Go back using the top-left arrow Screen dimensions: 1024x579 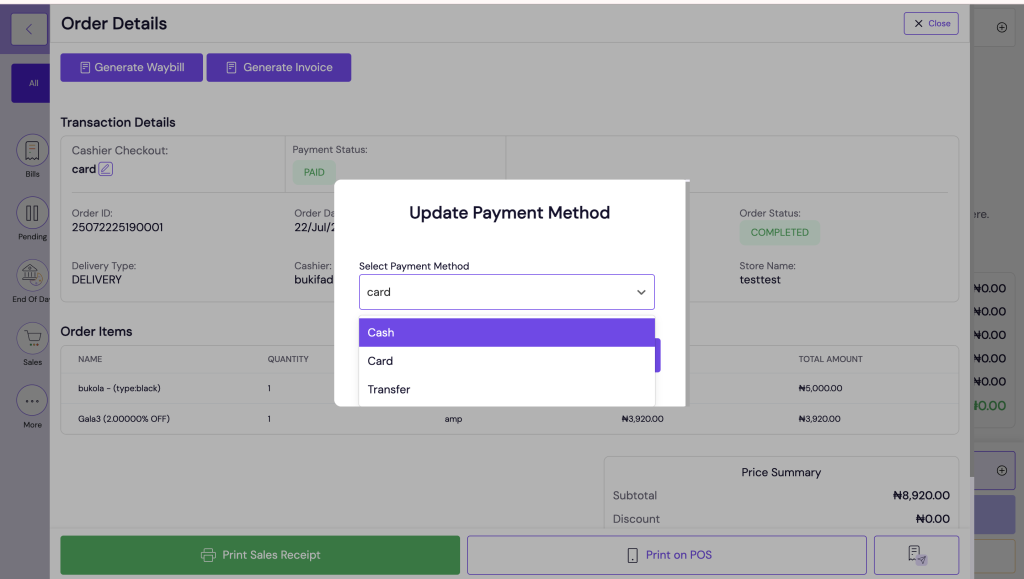[28, 28]
